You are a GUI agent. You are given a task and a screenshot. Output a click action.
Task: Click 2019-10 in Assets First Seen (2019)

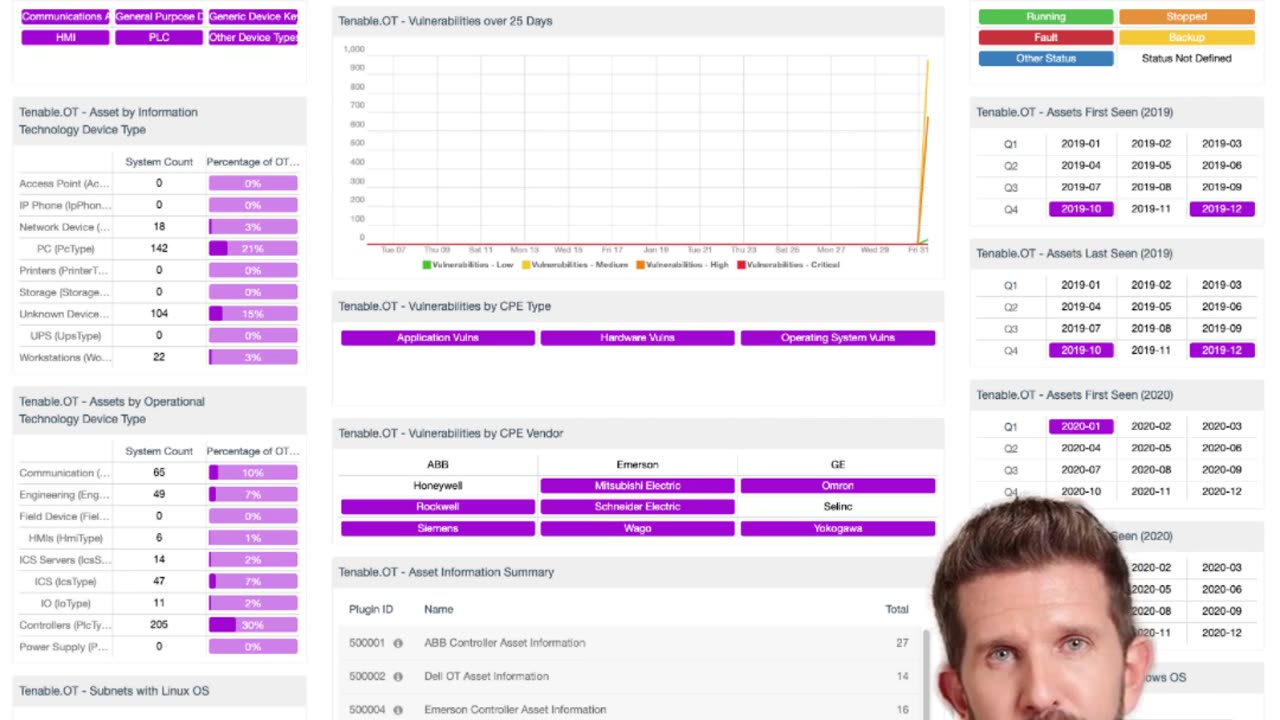click(x=1081, y=209)
